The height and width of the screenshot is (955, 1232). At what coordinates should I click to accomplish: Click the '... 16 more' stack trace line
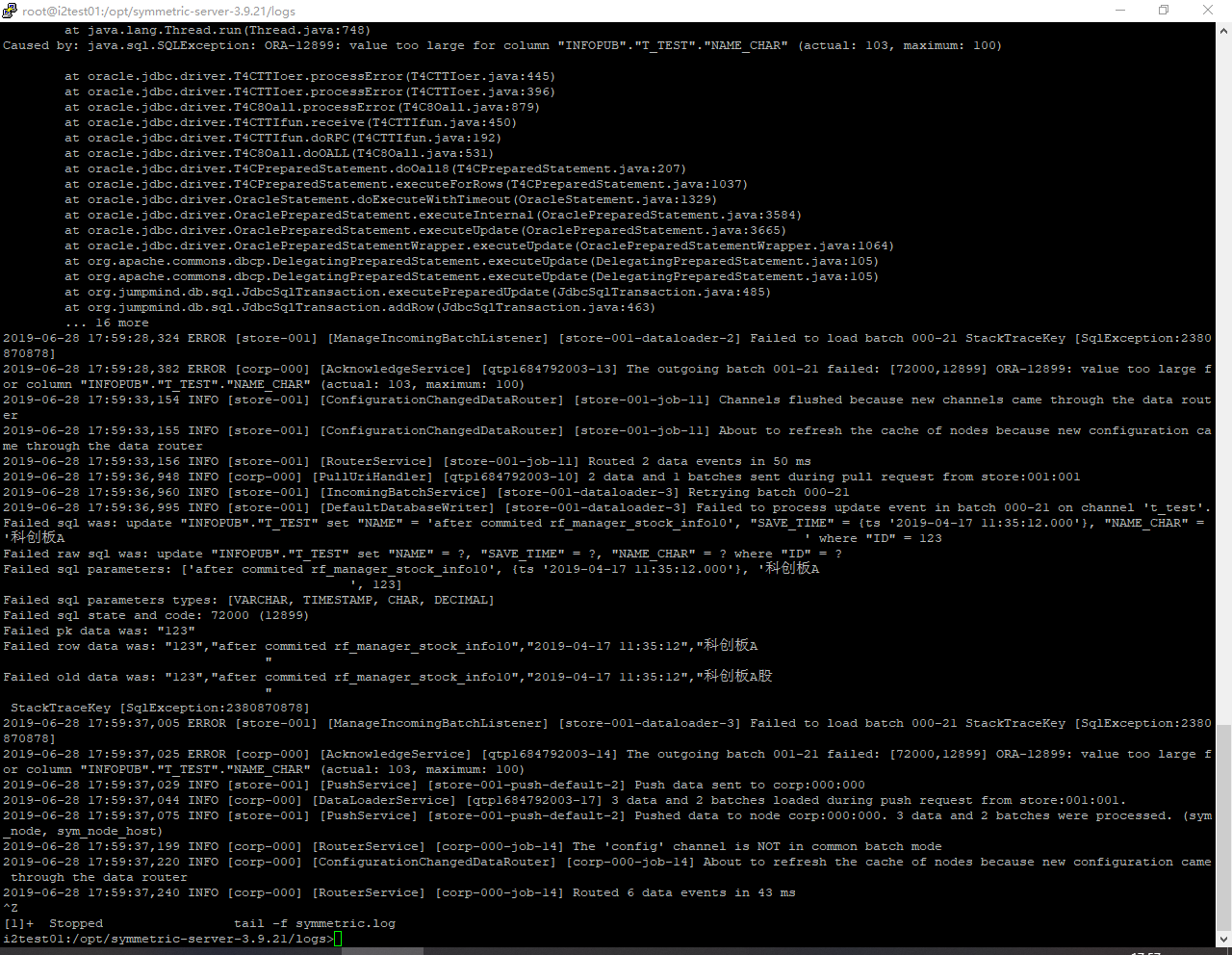(107, 323)
